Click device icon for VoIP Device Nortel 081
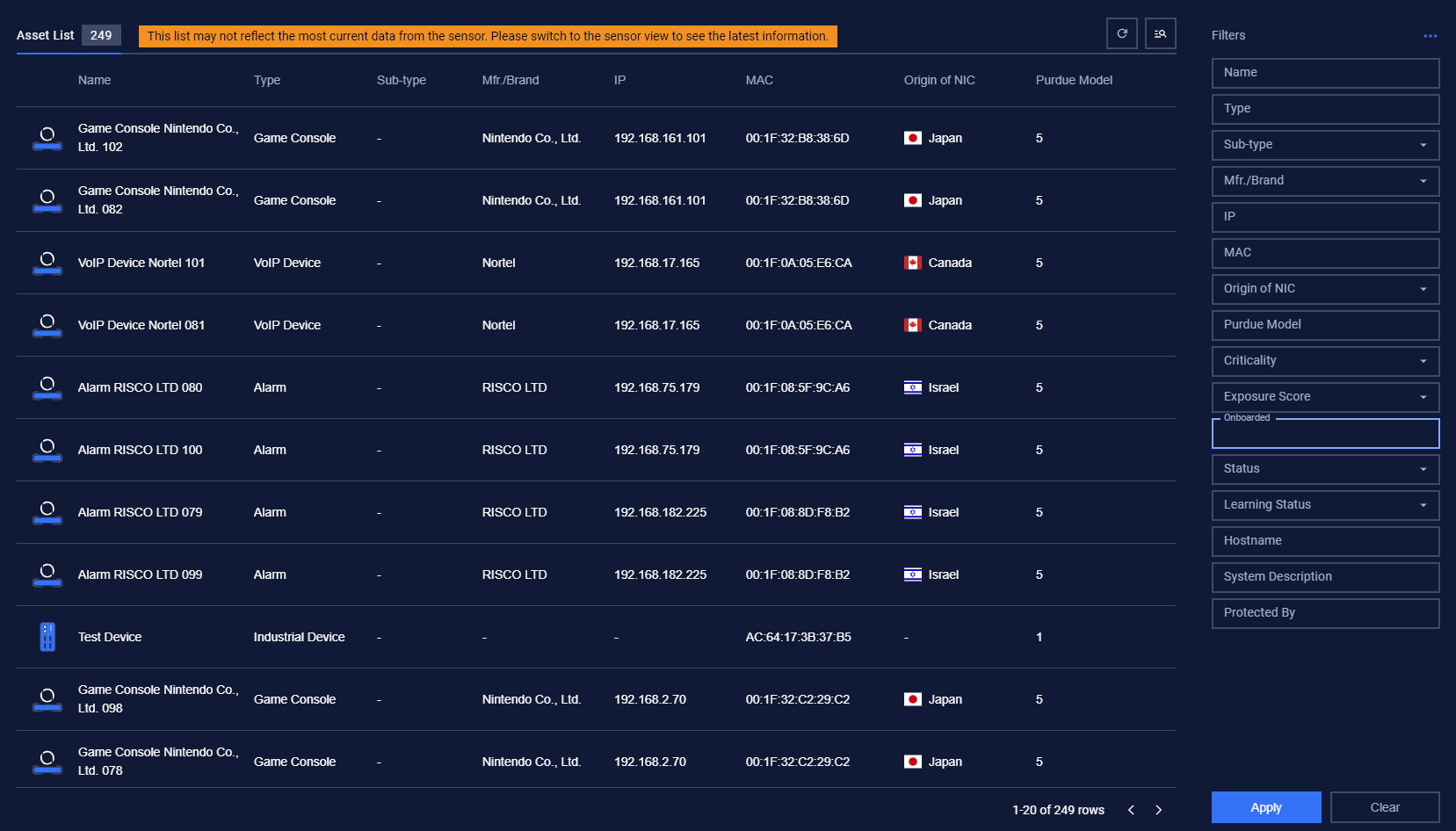Screen dimensions: 1456x831 pyautogui.click(x=47, y=325)
